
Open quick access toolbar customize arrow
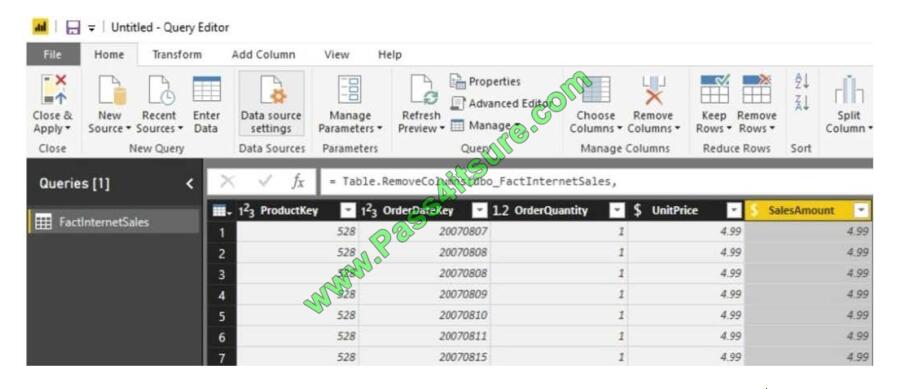tap(92, 27)
